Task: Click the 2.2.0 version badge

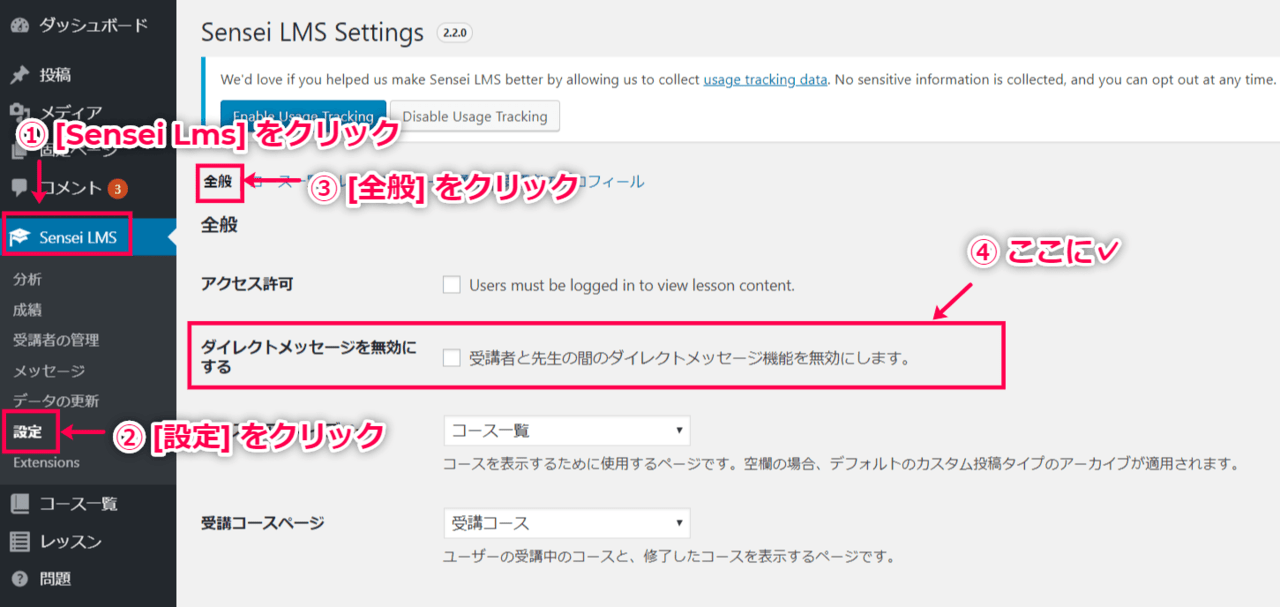Action: pyautogui.click(x=455, y=33)
